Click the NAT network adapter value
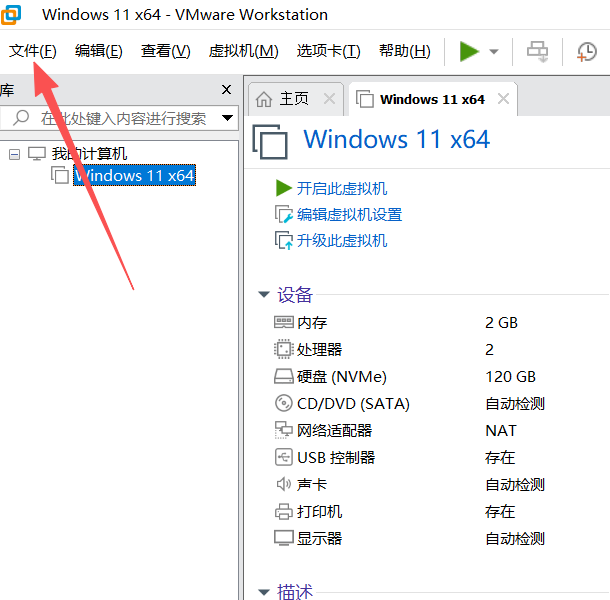 (x=501, y=431)
